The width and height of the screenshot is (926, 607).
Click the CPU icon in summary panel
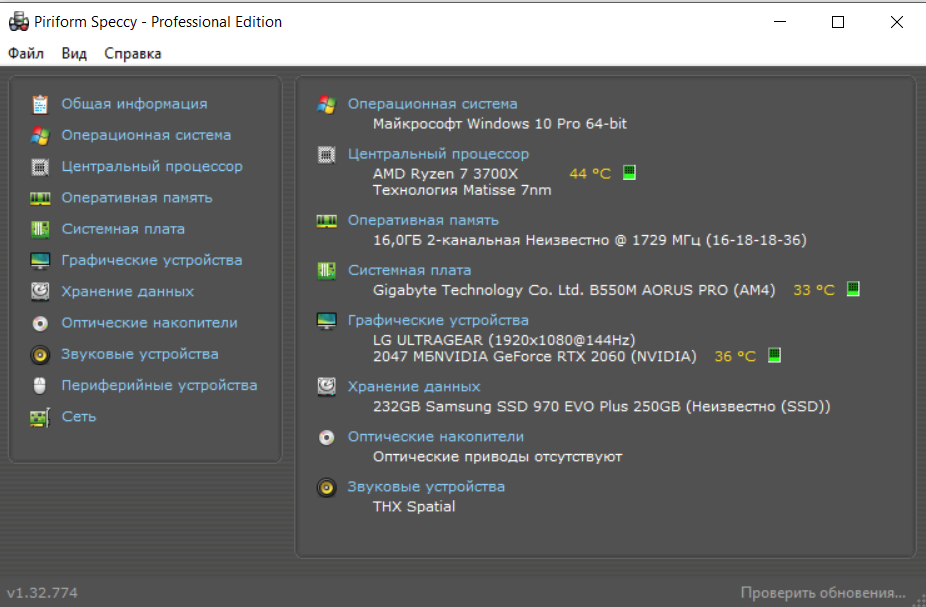326,155
